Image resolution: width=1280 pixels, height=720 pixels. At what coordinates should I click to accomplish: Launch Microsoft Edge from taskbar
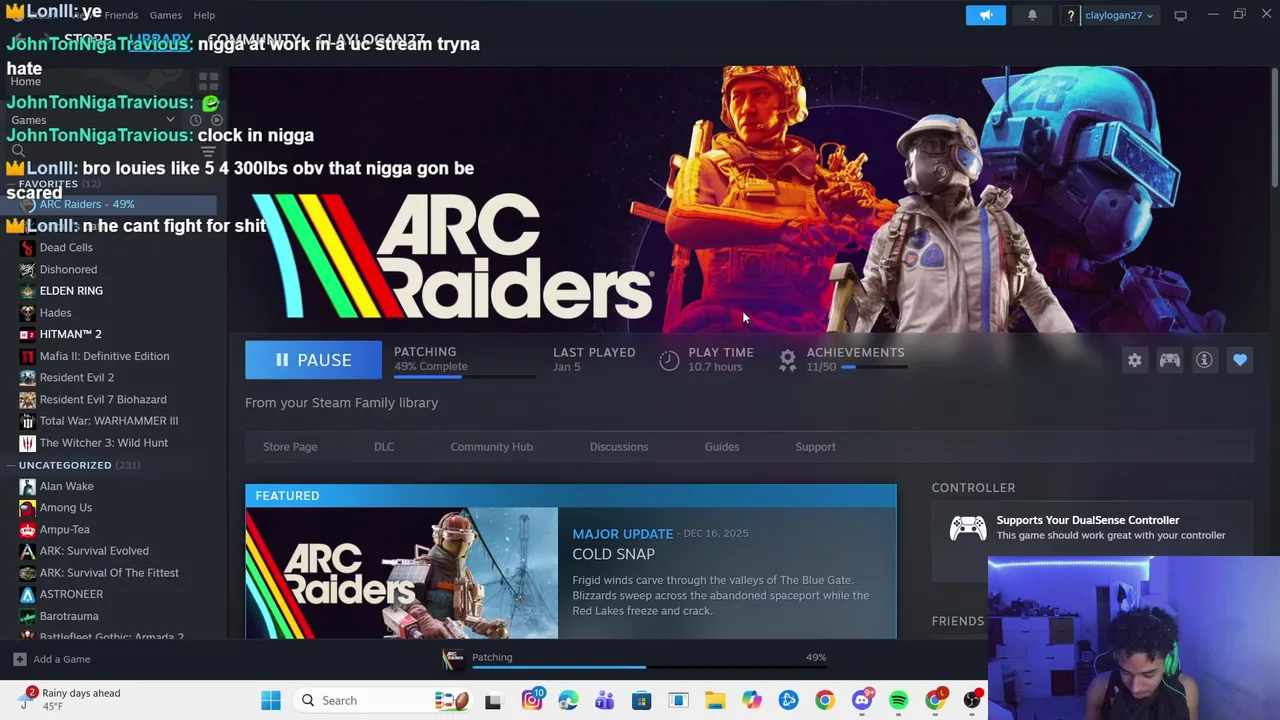[568, 701]
